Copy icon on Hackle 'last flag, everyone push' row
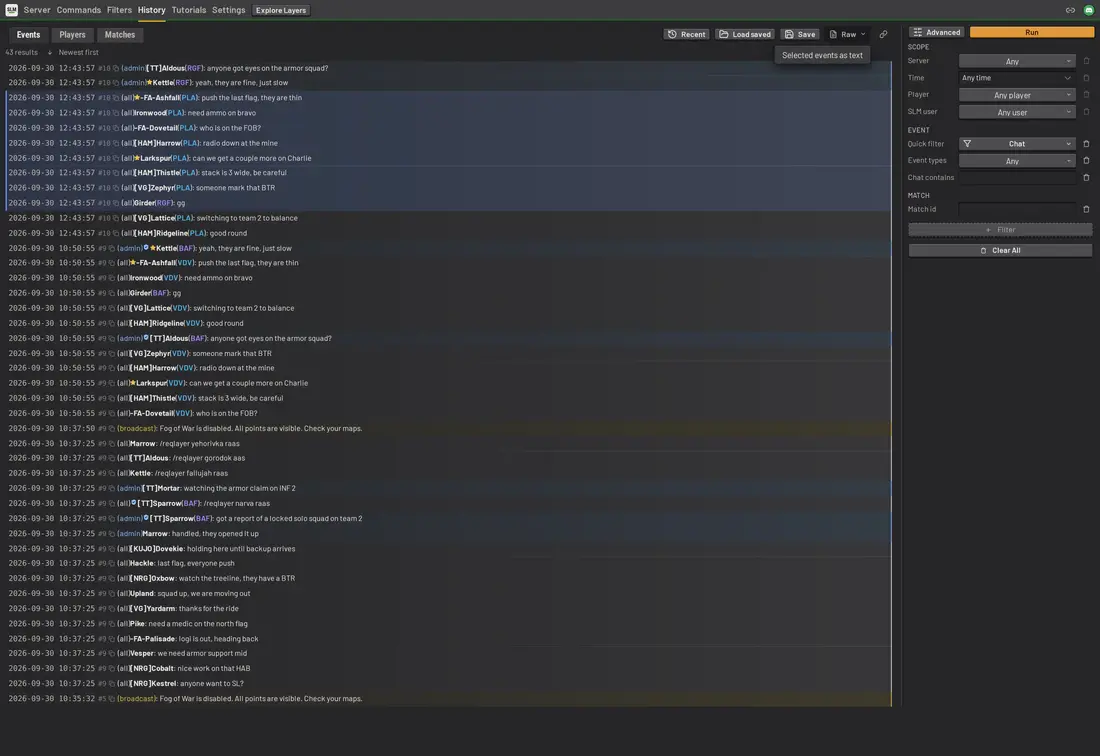The height and width of the screenshot is (756, 1100). tap(112, 563)
